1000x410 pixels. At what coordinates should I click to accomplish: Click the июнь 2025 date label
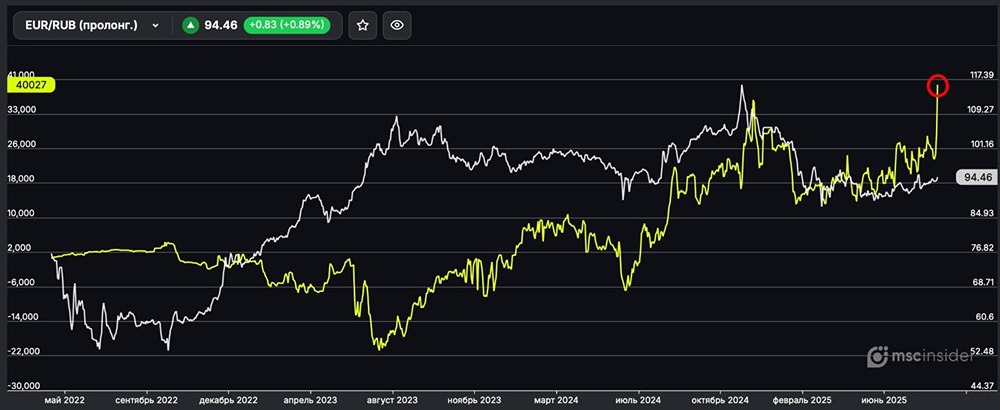(884, 400)
